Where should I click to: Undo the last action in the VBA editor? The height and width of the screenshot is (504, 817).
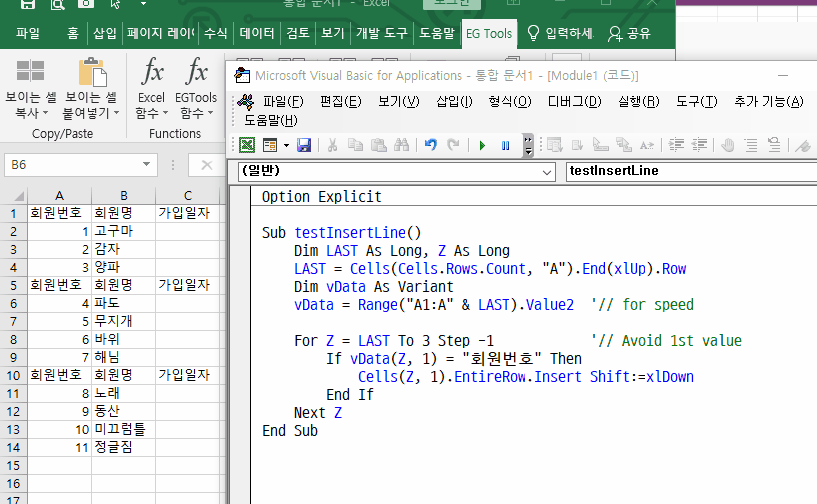(430, 145)
